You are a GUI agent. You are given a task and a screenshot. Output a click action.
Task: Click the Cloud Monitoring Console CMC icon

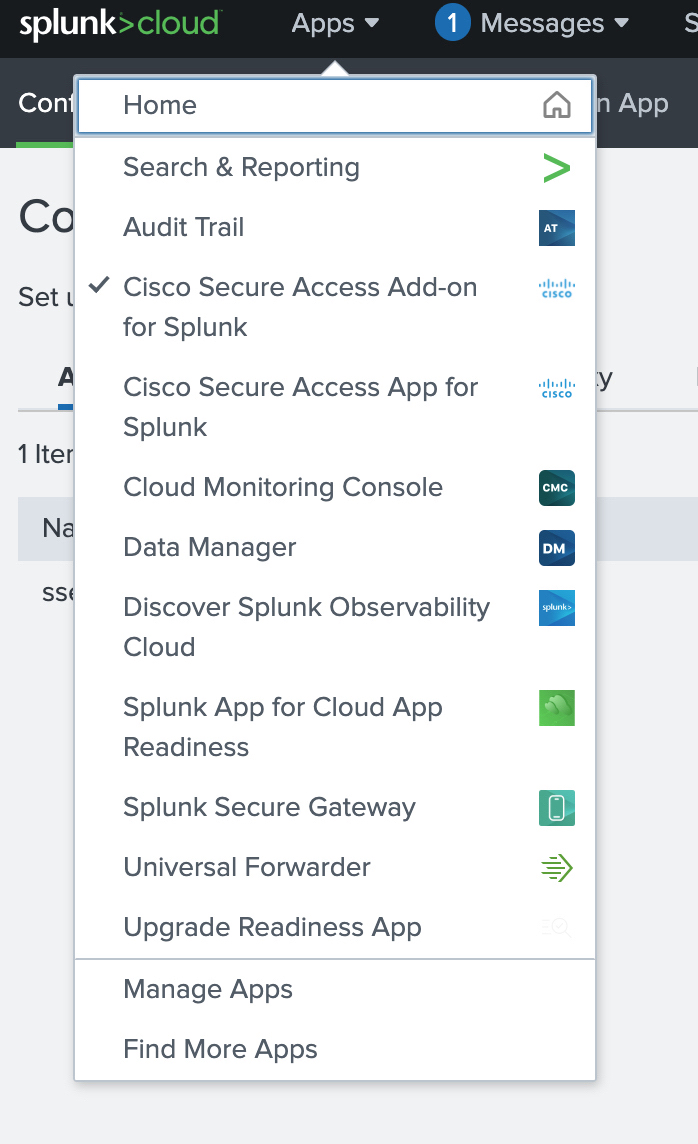556,488
